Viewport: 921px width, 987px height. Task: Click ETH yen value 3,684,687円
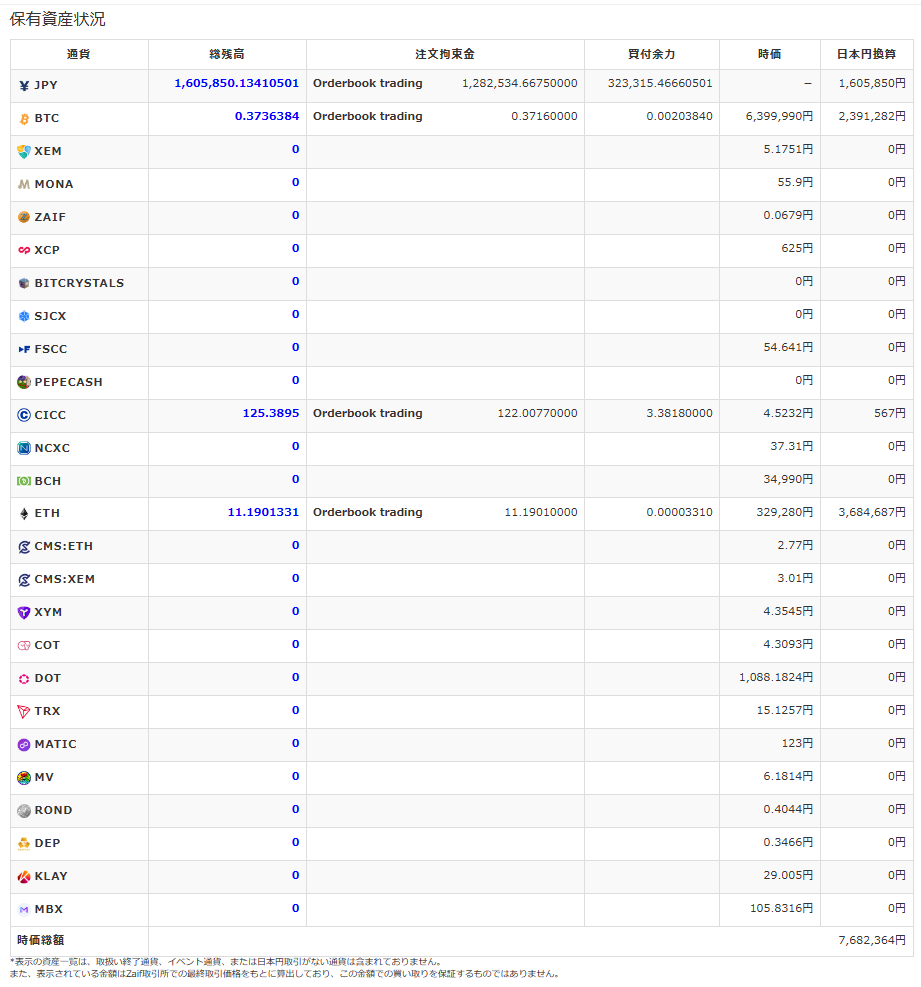pos(872,512)
